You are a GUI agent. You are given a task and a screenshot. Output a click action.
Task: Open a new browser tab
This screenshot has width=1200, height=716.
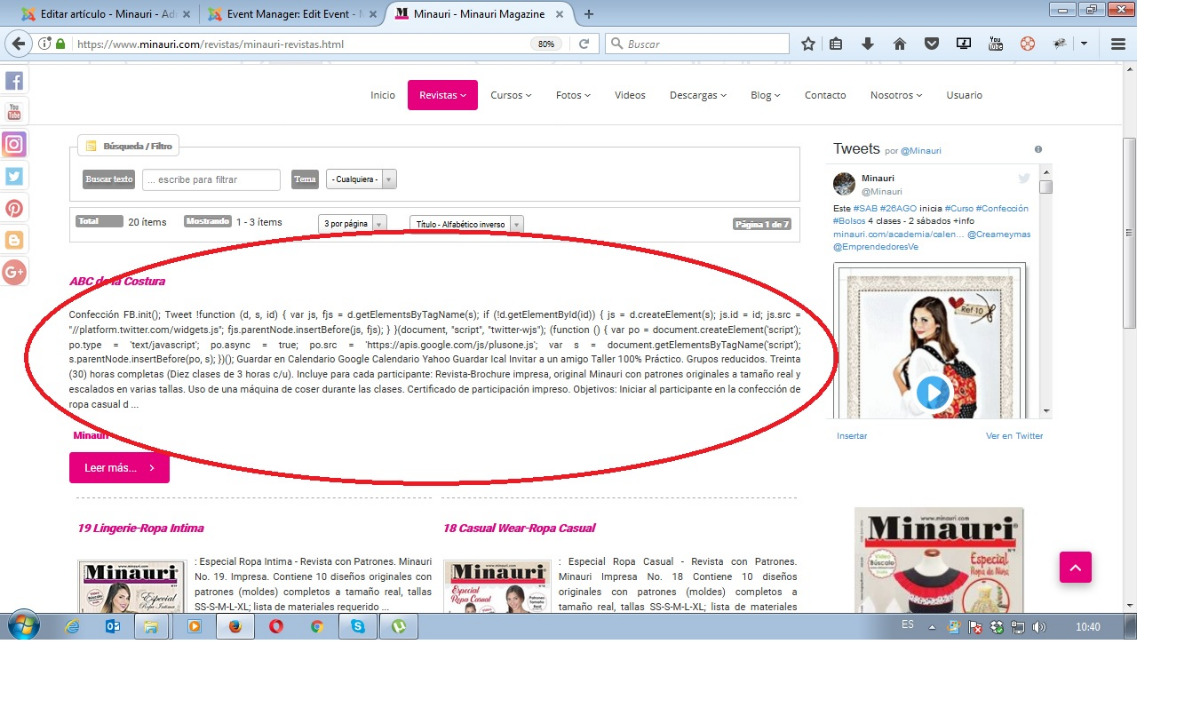[x=589, y=14]
